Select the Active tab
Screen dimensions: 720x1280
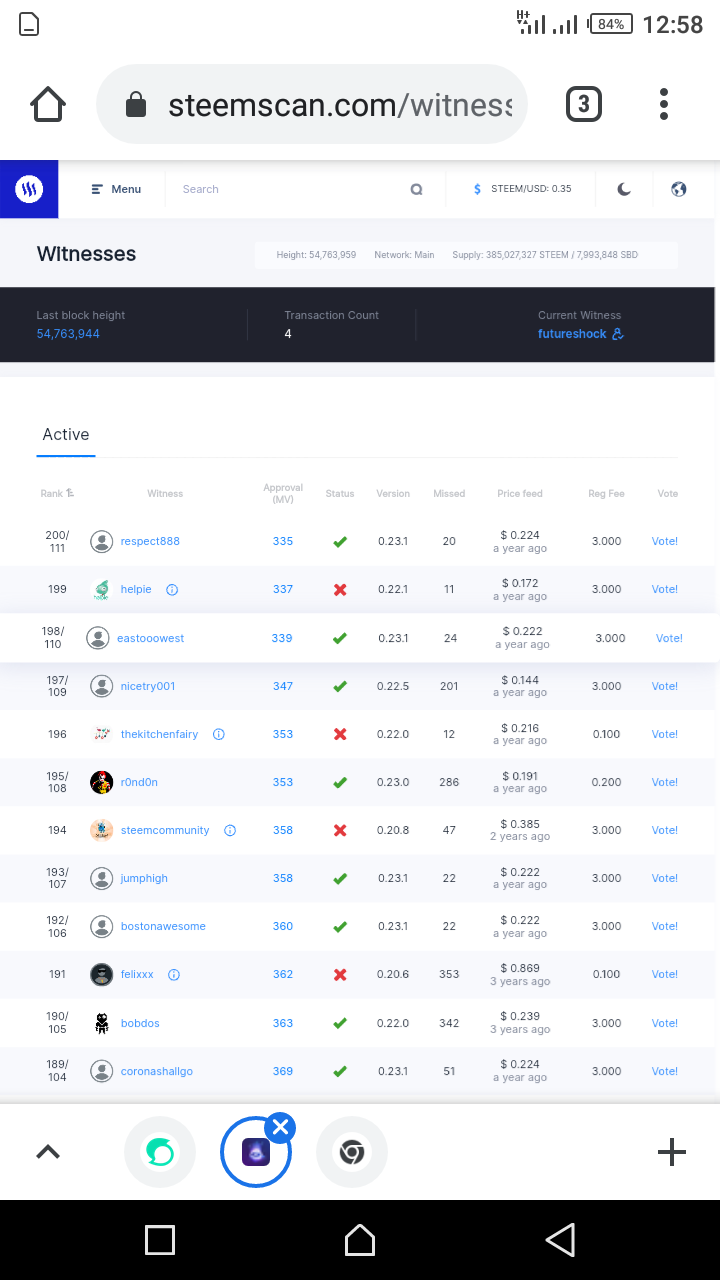tap(66, 435)
